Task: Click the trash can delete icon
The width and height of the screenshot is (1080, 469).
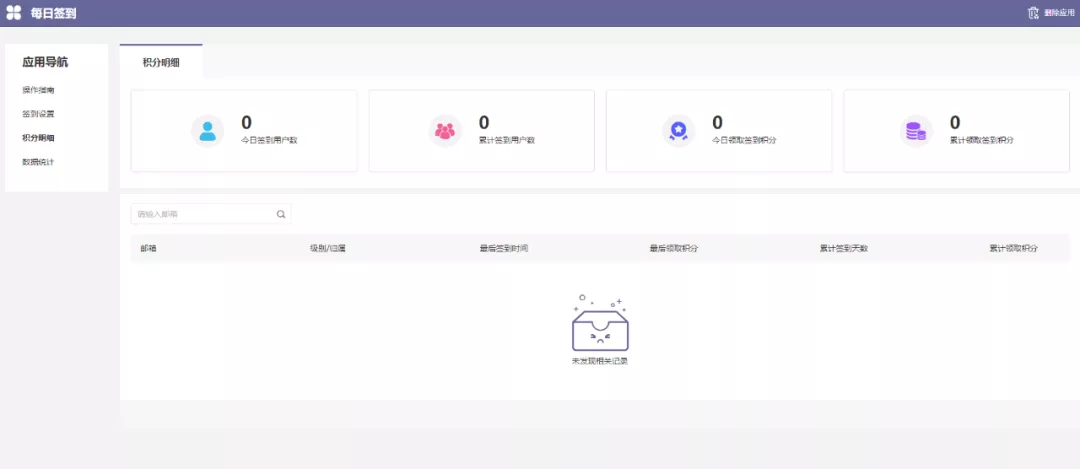Action: click(x=1033, y=12)
